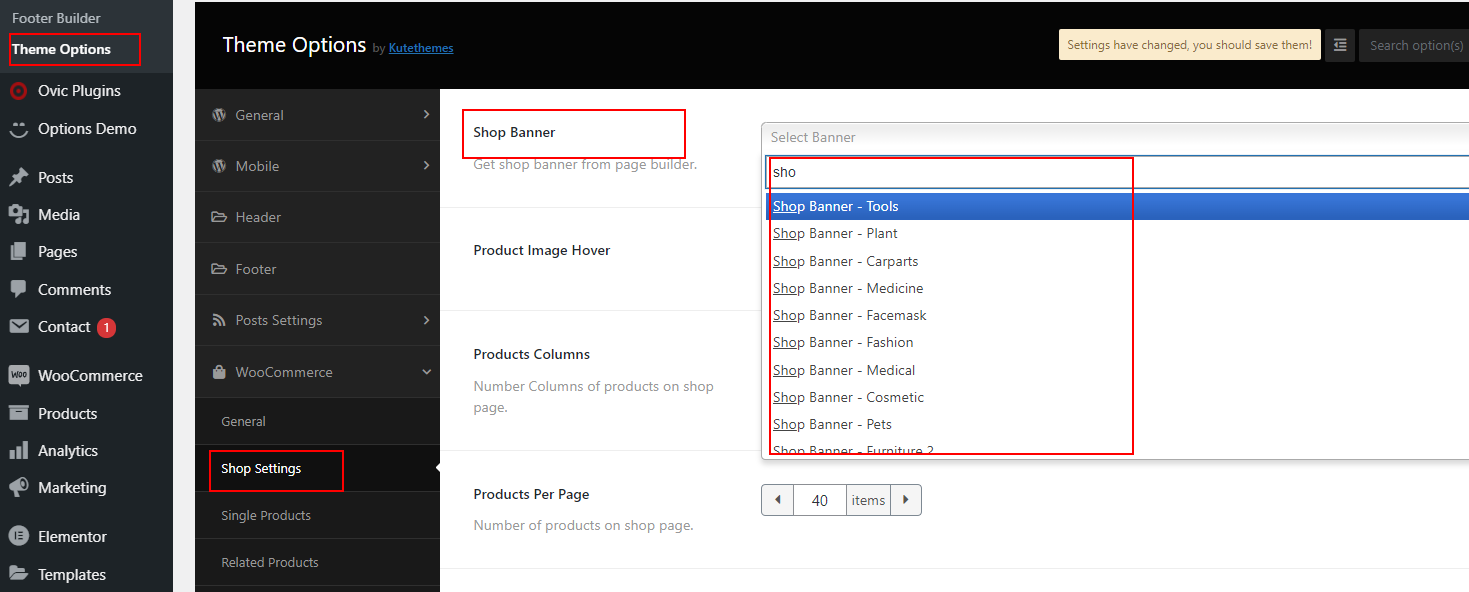Click the Comments speech bubble icon
The width and height of the screenshot is (1469, 592).
[18, 289]
